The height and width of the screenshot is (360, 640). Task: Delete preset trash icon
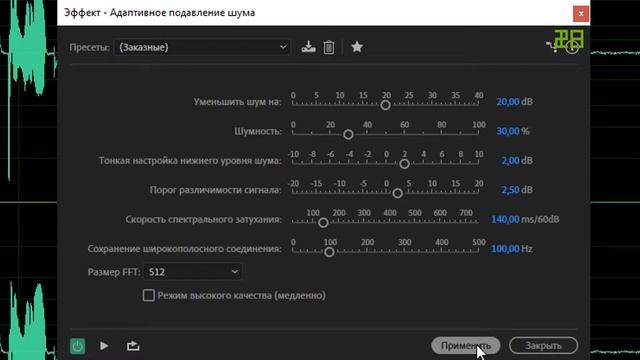coord(329,47)
